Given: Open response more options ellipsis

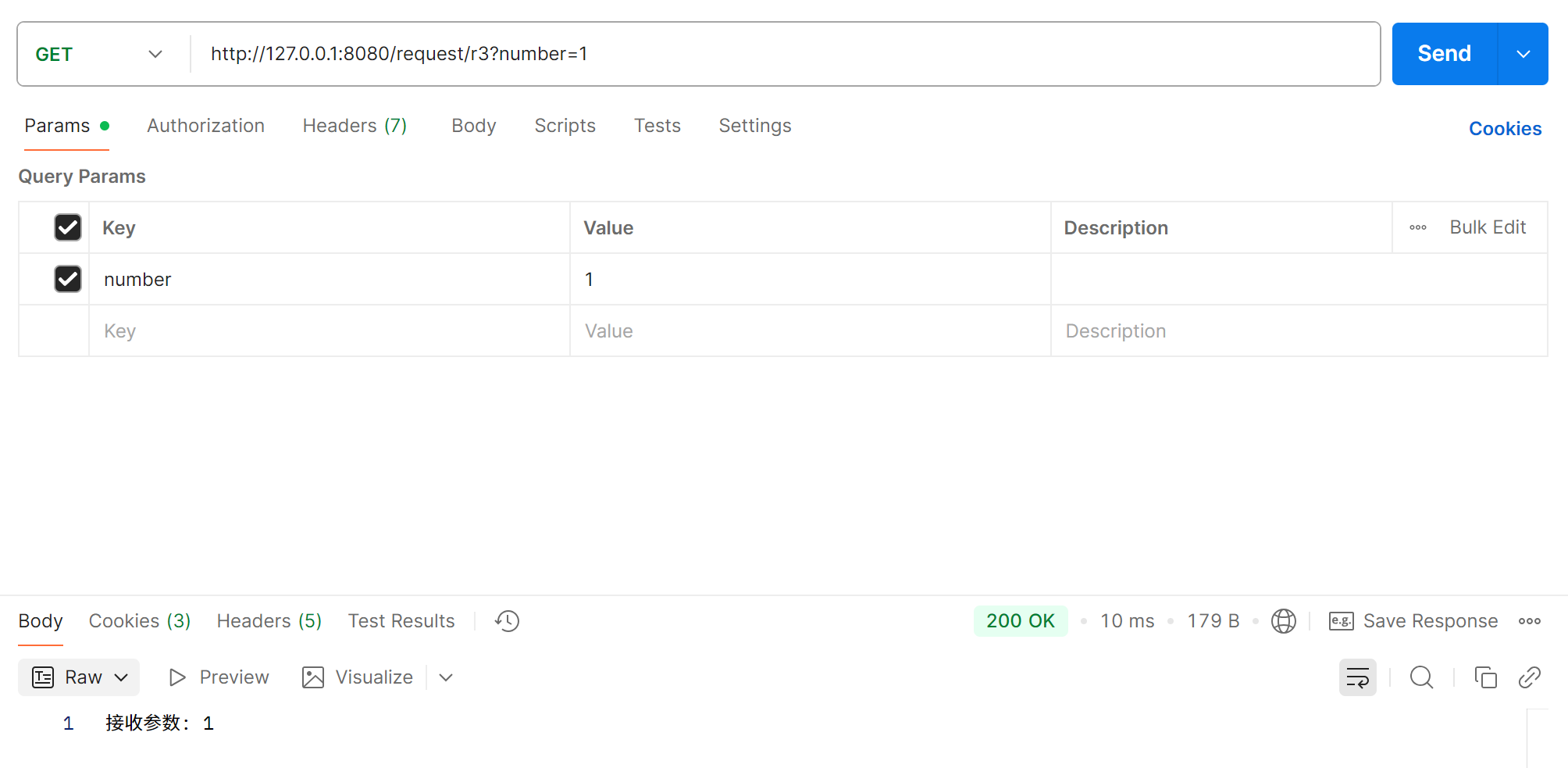Looking at the screenshot, I should click(x=1529, y=621).
